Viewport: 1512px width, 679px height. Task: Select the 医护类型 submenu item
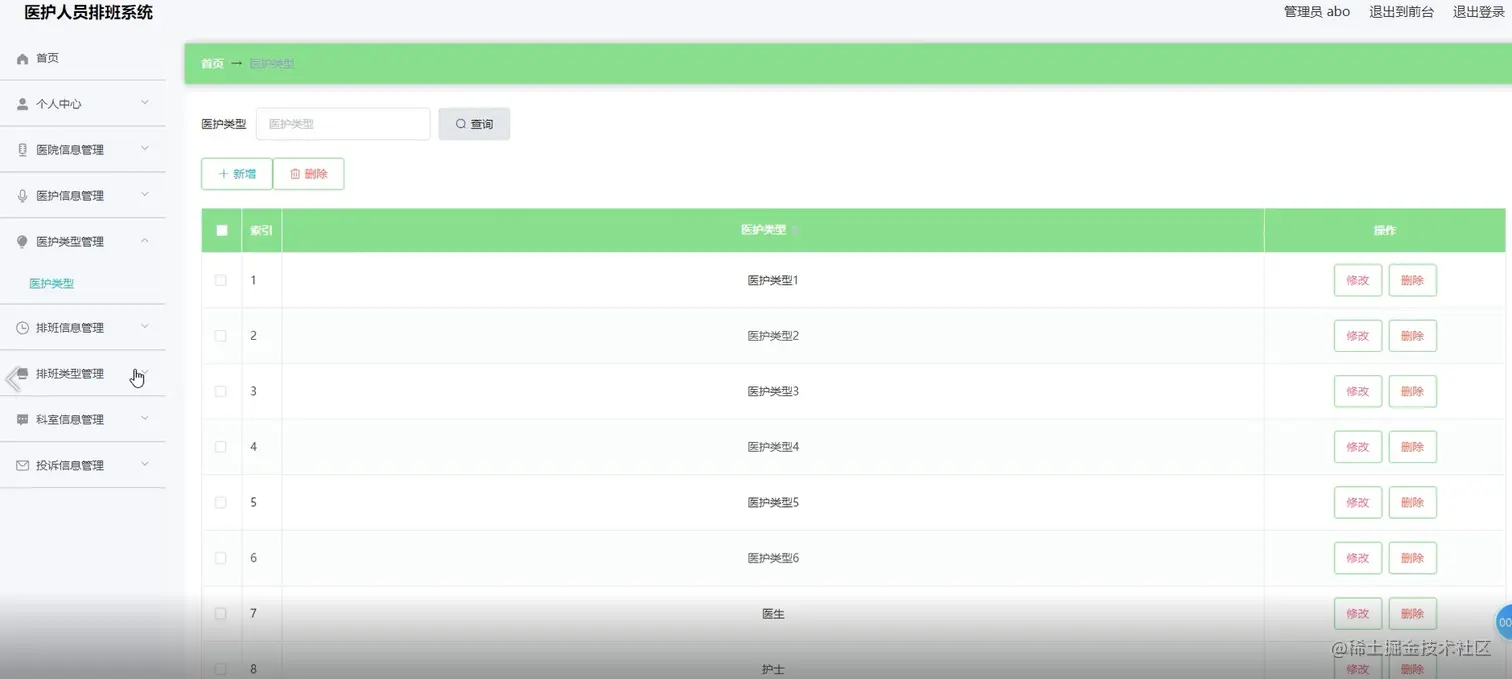51,284
